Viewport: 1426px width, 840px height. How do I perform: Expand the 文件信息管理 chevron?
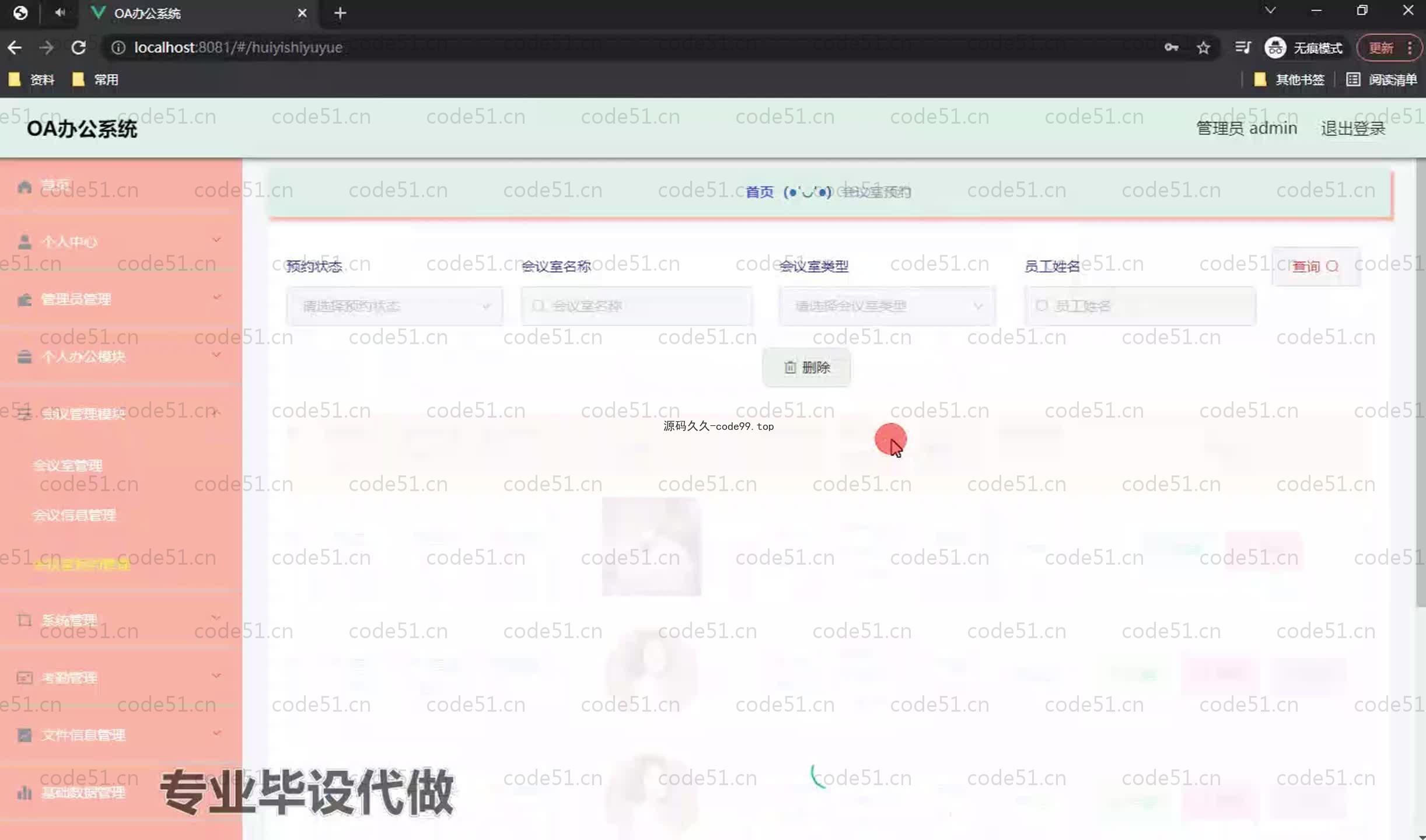click(x=216, y=733)
